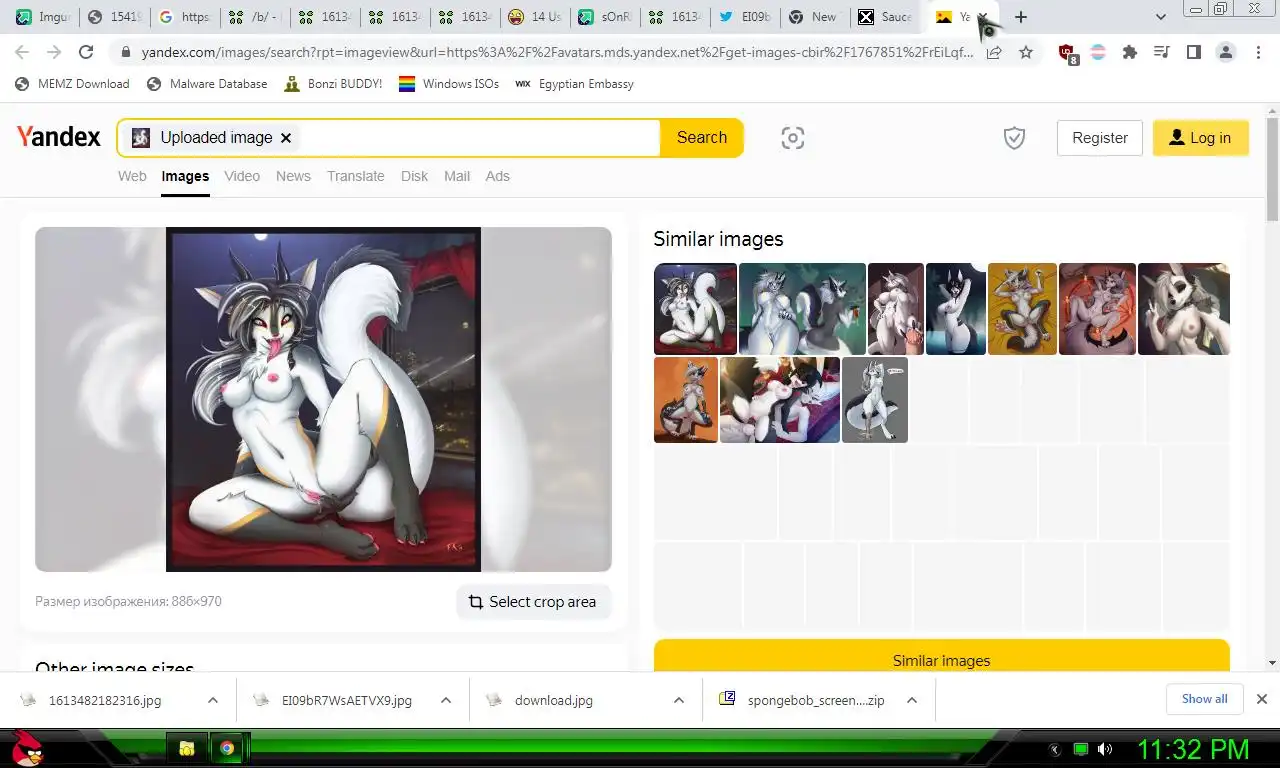
Task: Open the camera image-search icon
Action: [793, 138]
